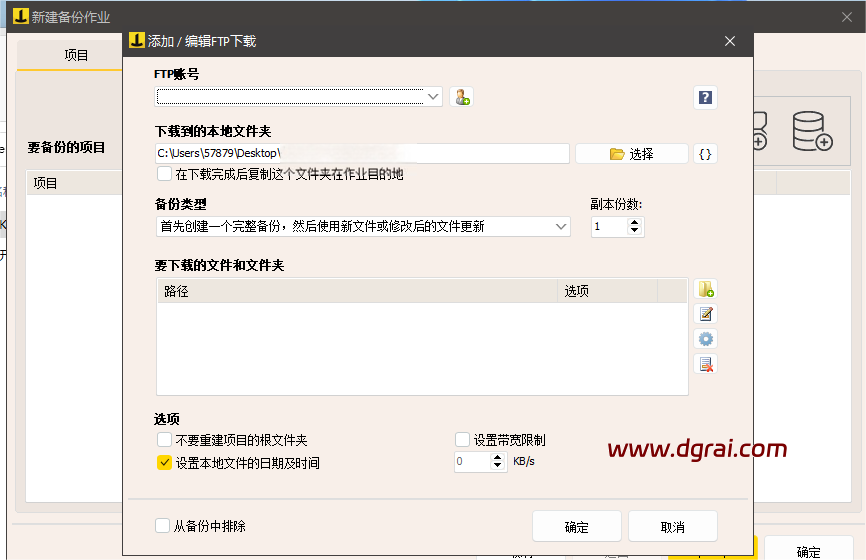Switch to the 项目 tab
Image resolution: width=866 pixels, height=560 pixels.
[76, 56]
